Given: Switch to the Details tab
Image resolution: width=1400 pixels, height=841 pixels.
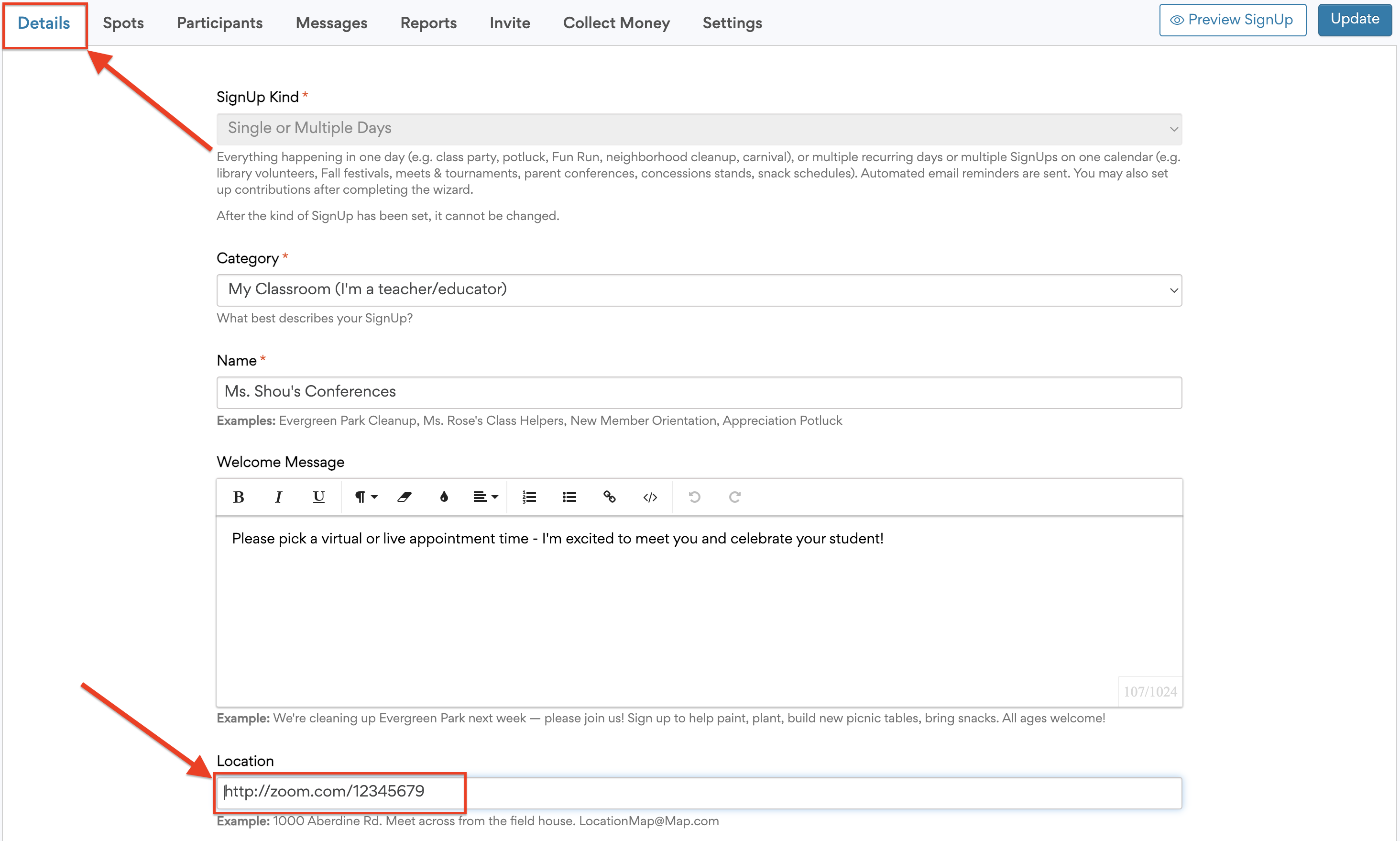Looking at the screenshot, I should click(x=44, y=22).
